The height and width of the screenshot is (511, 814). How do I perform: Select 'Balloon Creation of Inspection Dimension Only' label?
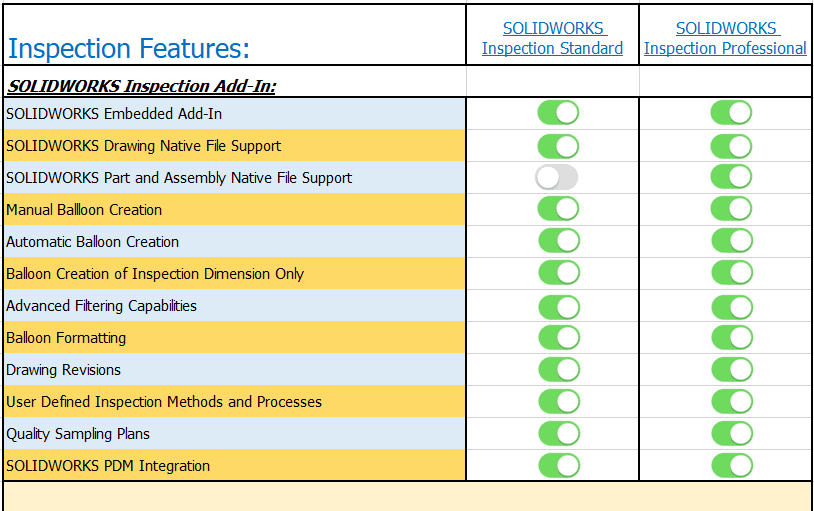[155, 274]
